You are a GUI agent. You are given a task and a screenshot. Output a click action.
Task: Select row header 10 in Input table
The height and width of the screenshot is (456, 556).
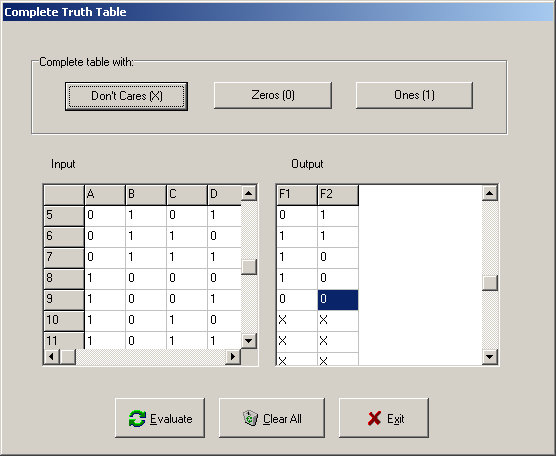pos(64,321)
